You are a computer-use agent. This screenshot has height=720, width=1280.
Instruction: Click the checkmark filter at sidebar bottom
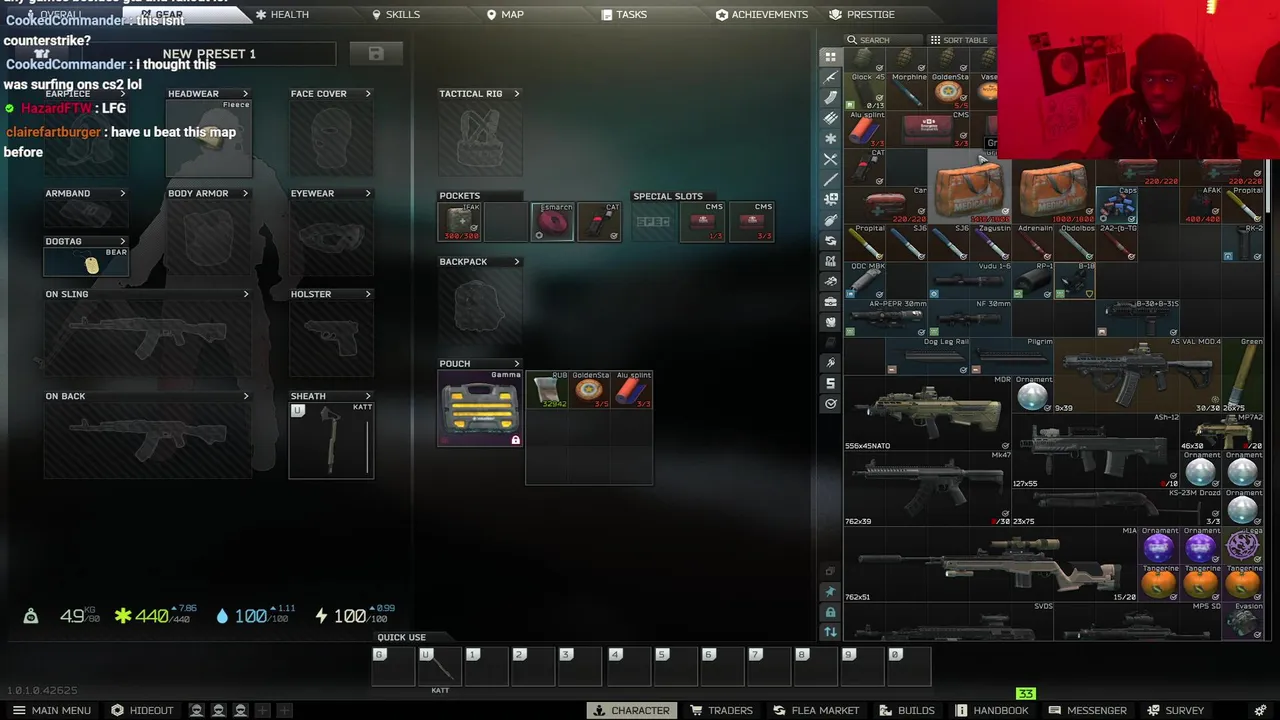tap(830, 404)
